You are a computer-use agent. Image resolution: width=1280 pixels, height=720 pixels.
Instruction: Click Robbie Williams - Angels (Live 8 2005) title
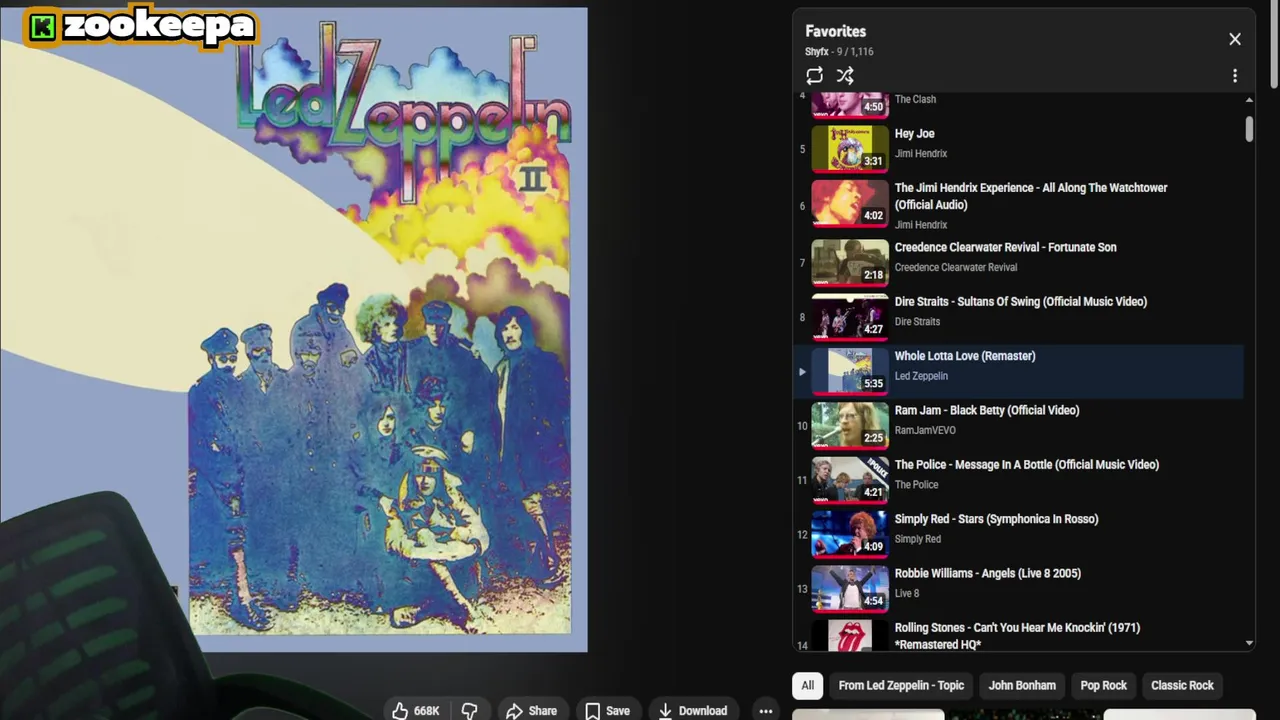(987, 573)
